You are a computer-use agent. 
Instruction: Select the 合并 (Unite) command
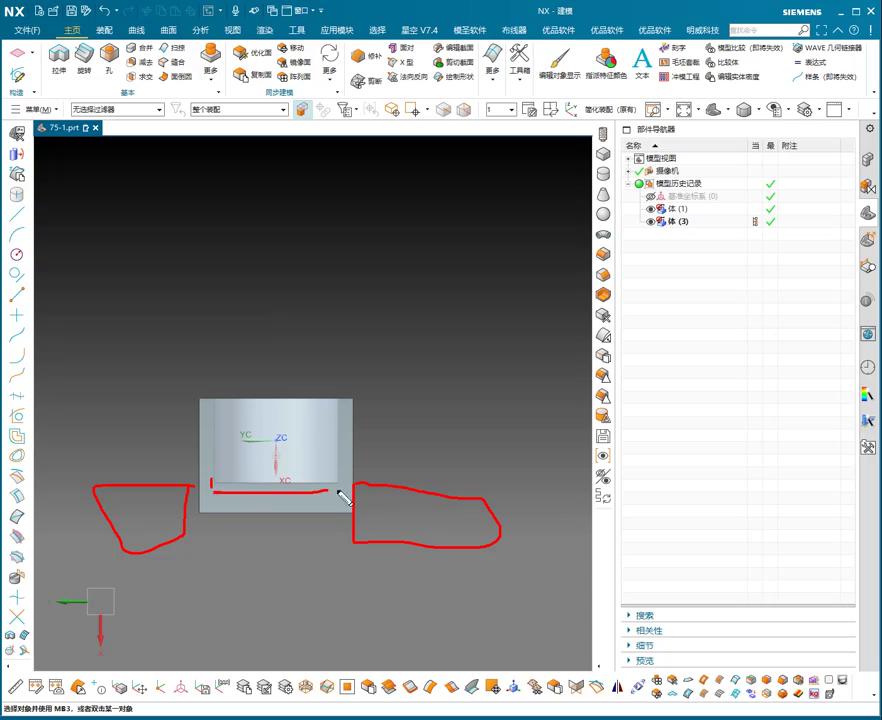point(140,47)
